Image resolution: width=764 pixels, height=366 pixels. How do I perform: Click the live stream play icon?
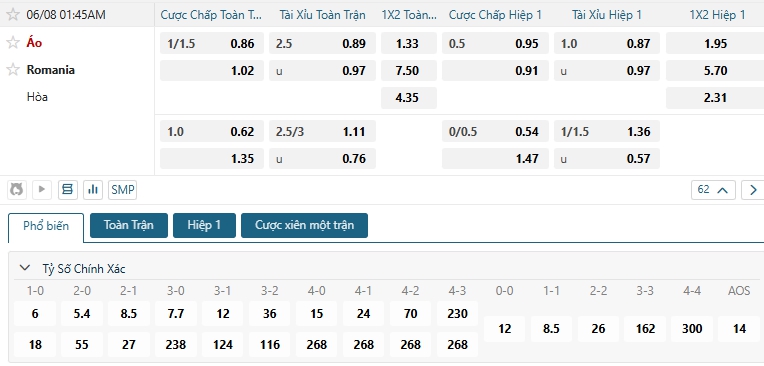coord(42,190)
